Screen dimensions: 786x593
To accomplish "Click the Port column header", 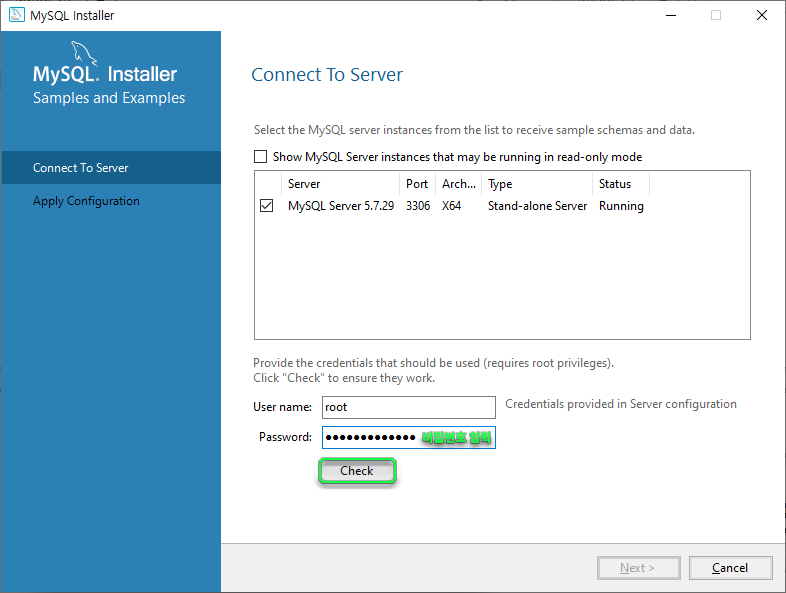I will pos(417,184).
